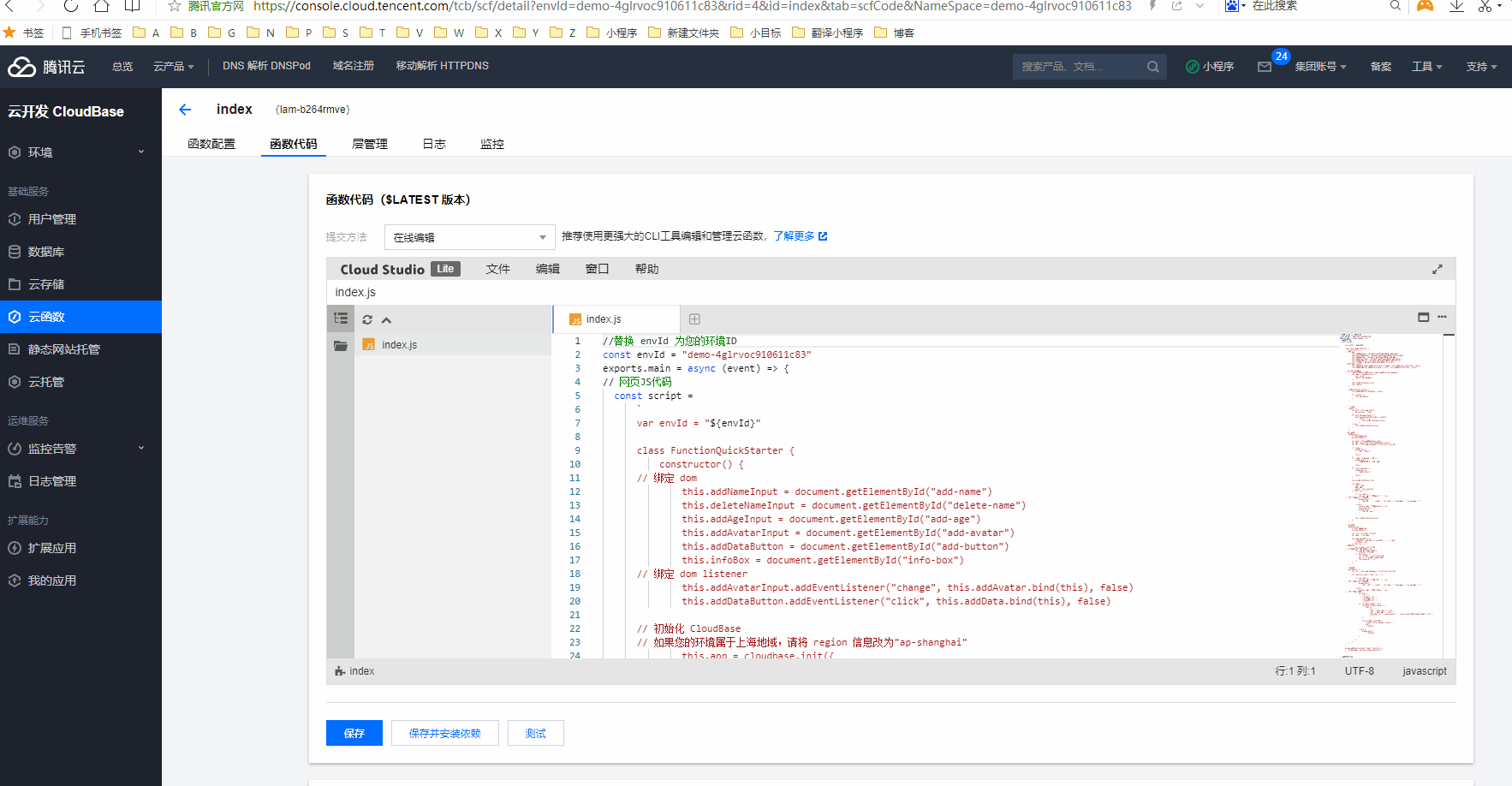The image size is (1512, 786).
Task: Switch to the 层管理 tab
Action: click(370, 144)
